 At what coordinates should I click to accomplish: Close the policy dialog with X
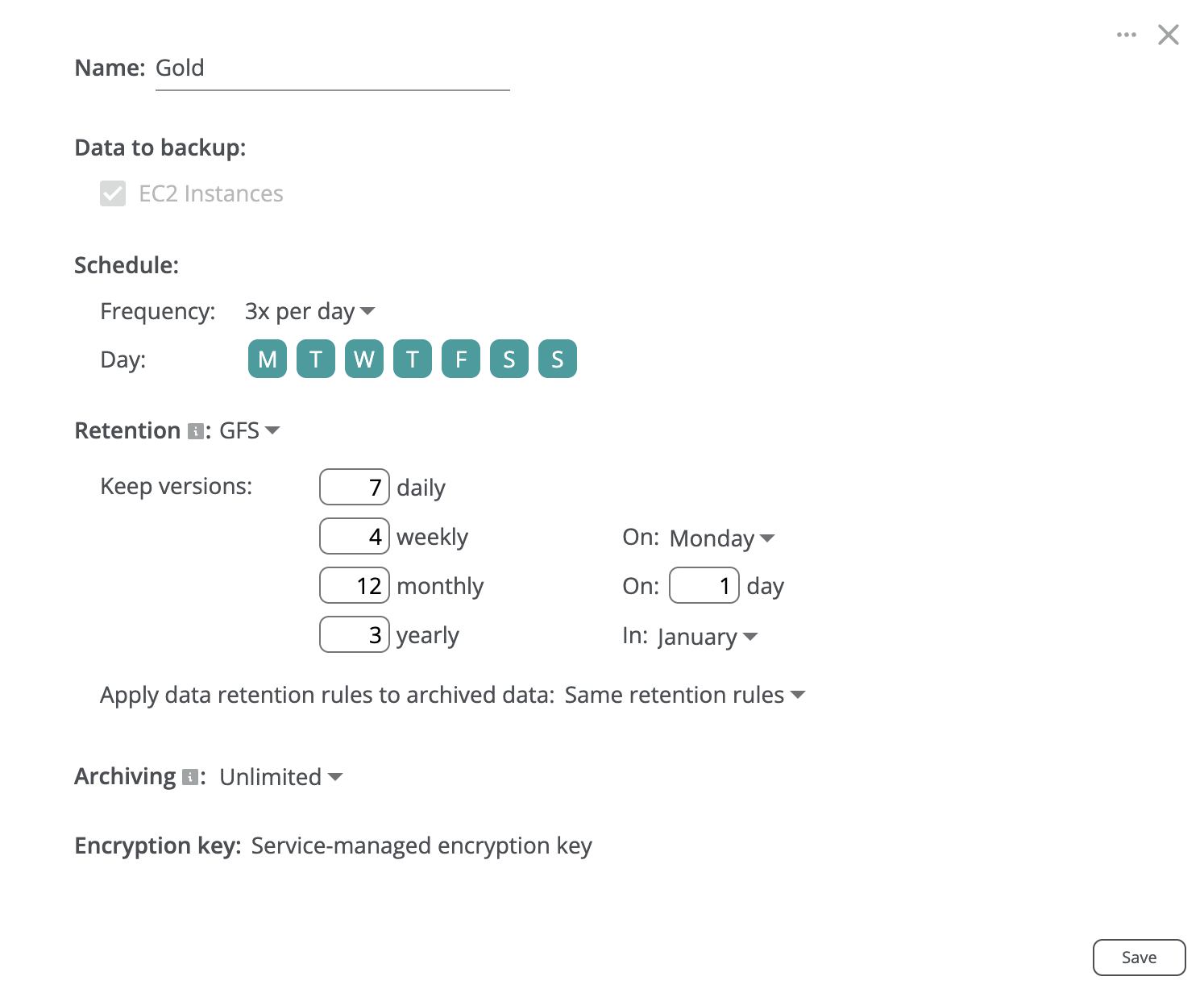tap(1168, 35)
